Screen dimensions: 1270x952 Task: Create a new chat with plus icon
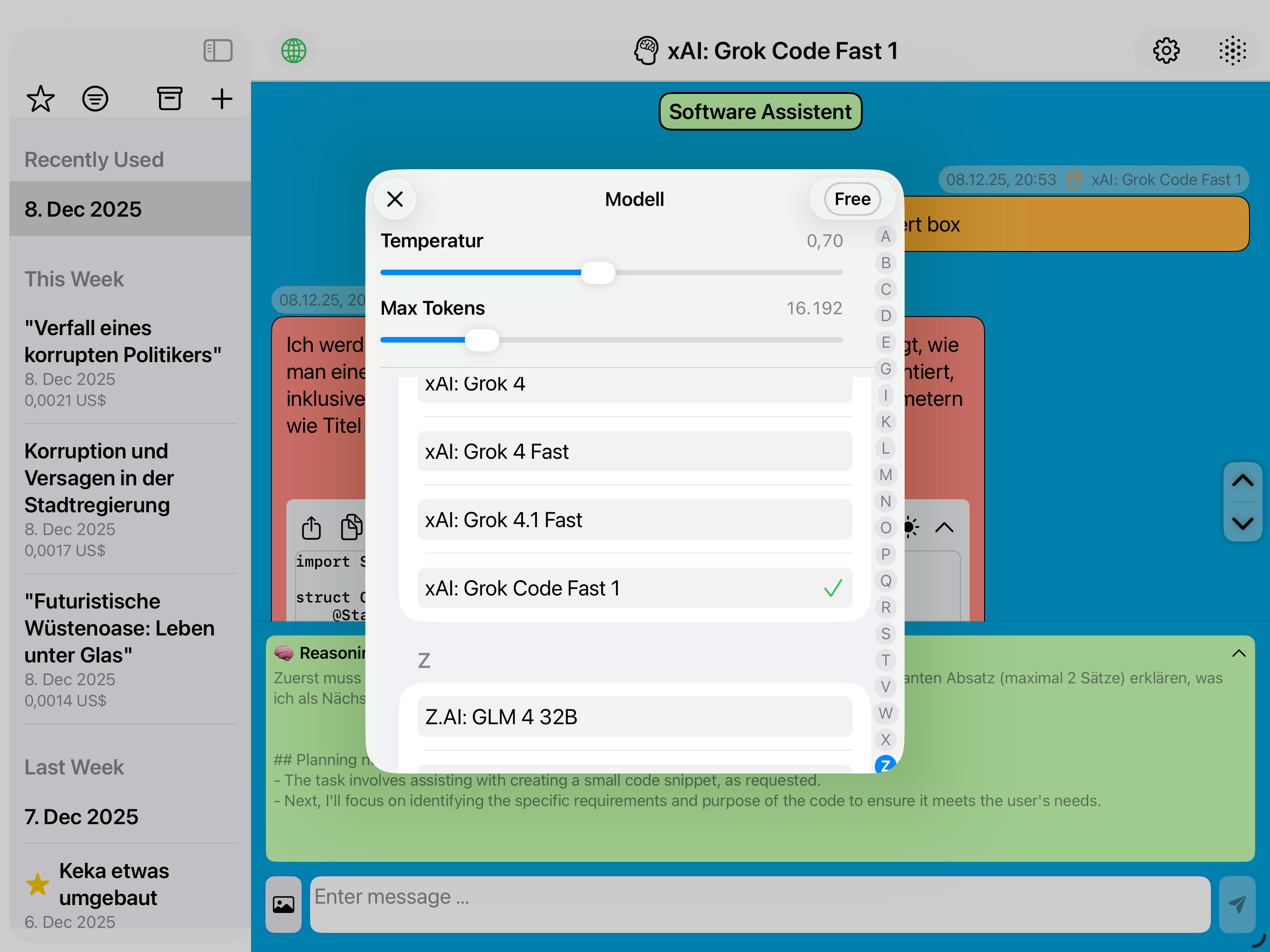222,99
